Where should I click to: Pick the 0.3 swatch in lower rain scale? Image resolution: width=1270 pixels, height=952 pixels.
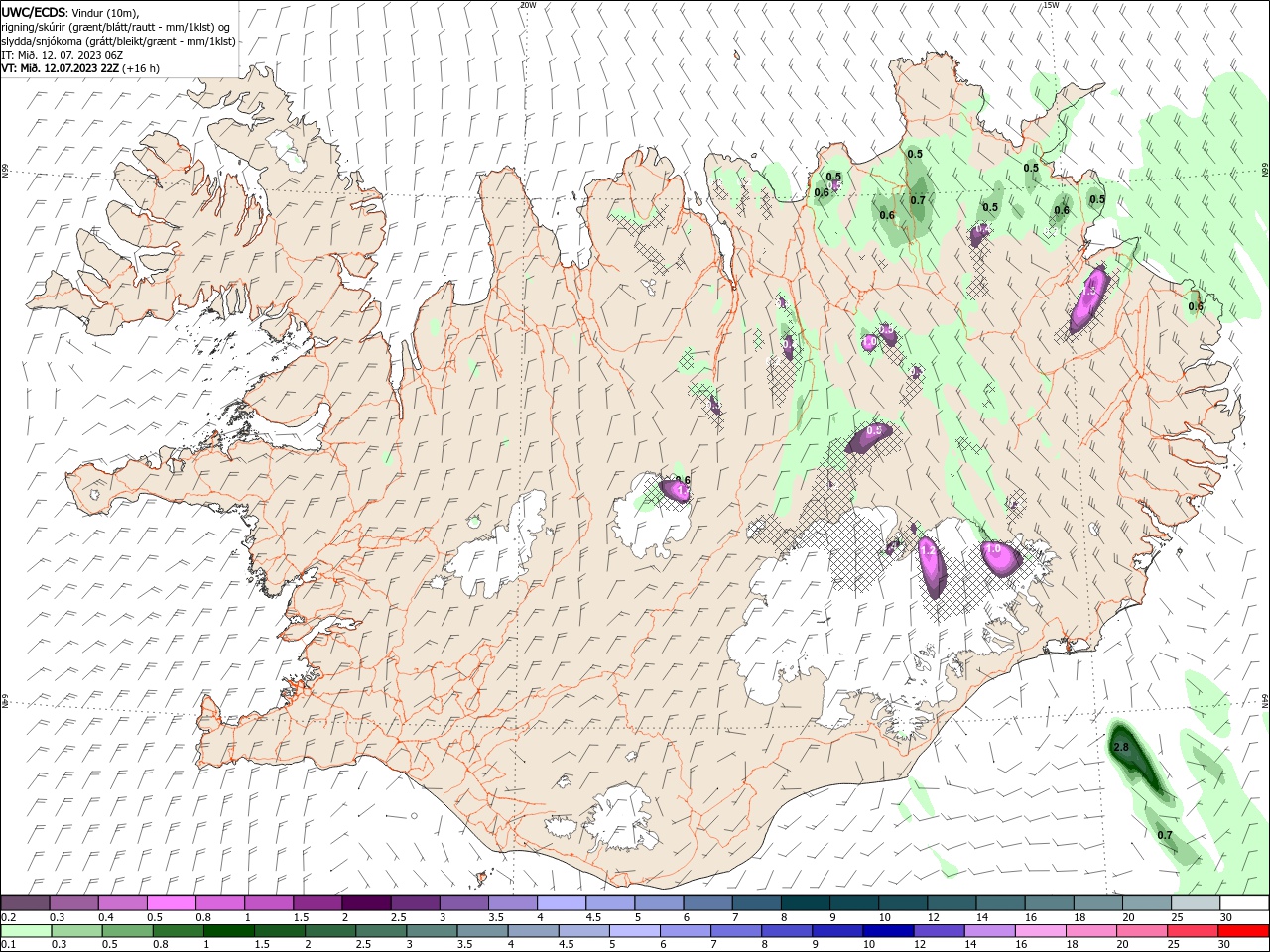77,931
